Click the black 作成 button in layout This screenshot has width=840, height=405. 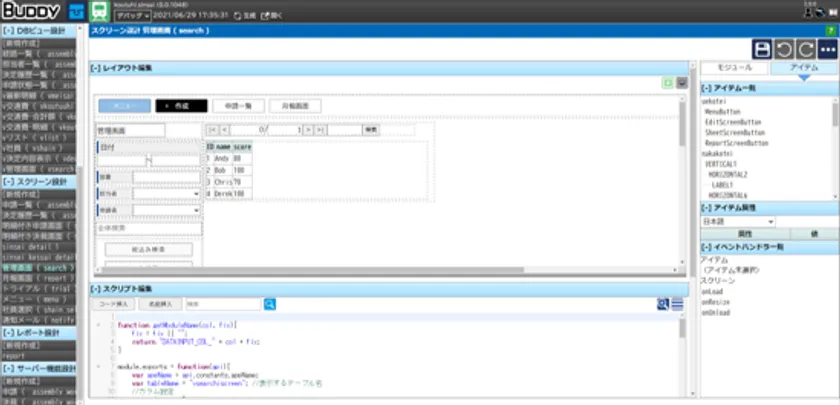click(181, 105)
